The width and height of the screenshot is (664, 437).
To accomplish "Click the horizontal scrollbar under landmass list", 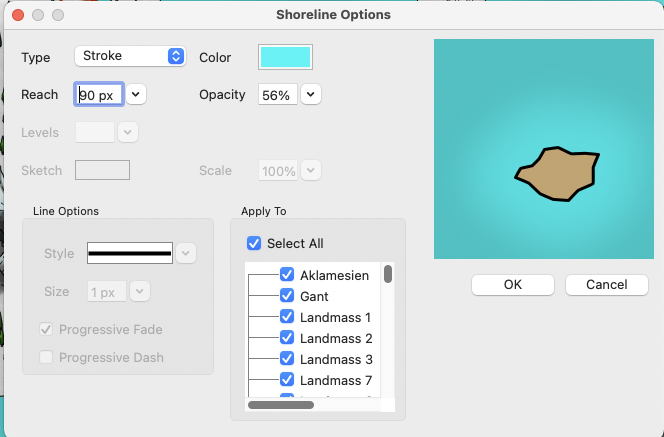I will pos(281,405).
